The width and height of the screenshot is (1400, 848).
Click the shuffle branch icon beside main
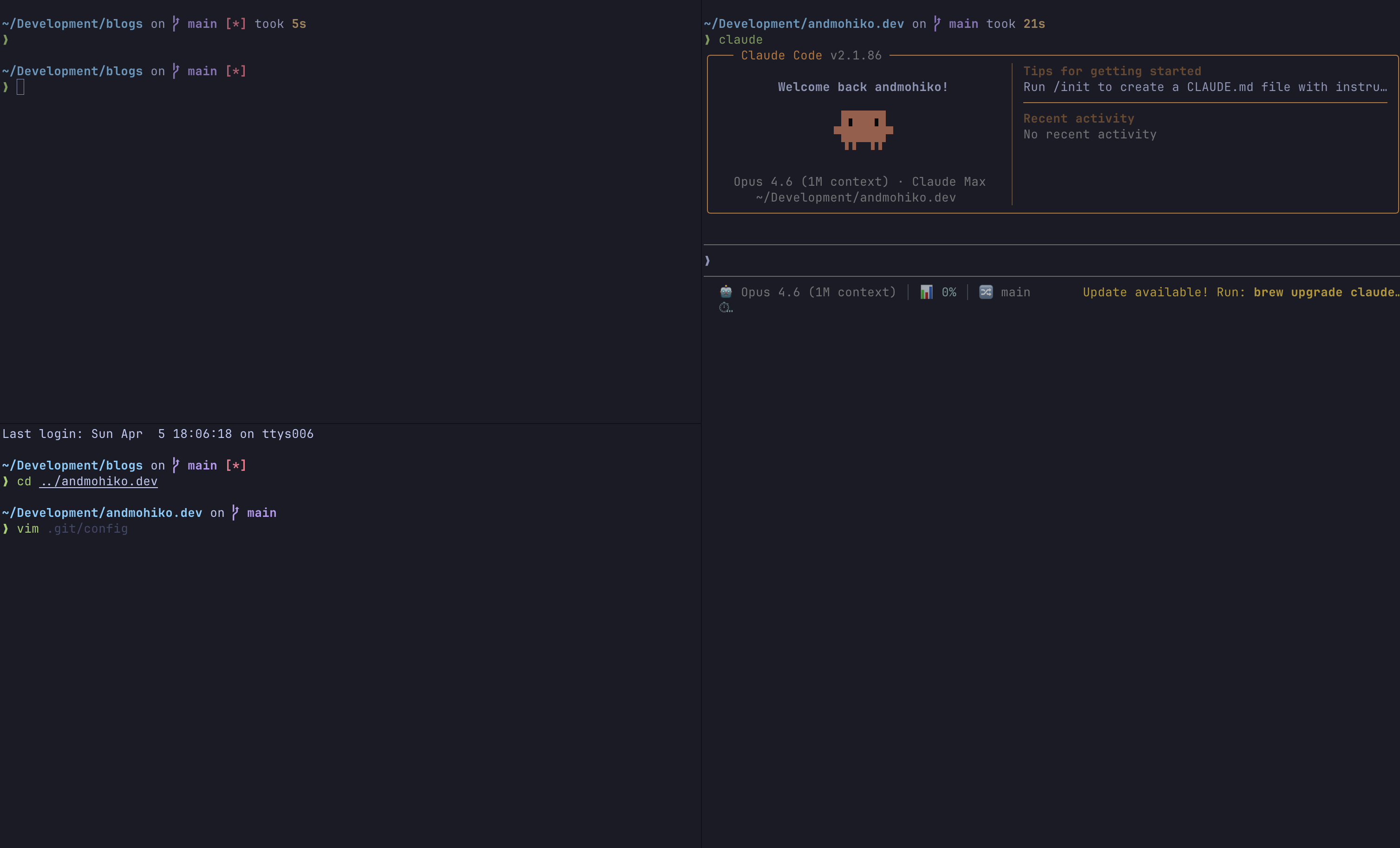[x=986, y=292]
